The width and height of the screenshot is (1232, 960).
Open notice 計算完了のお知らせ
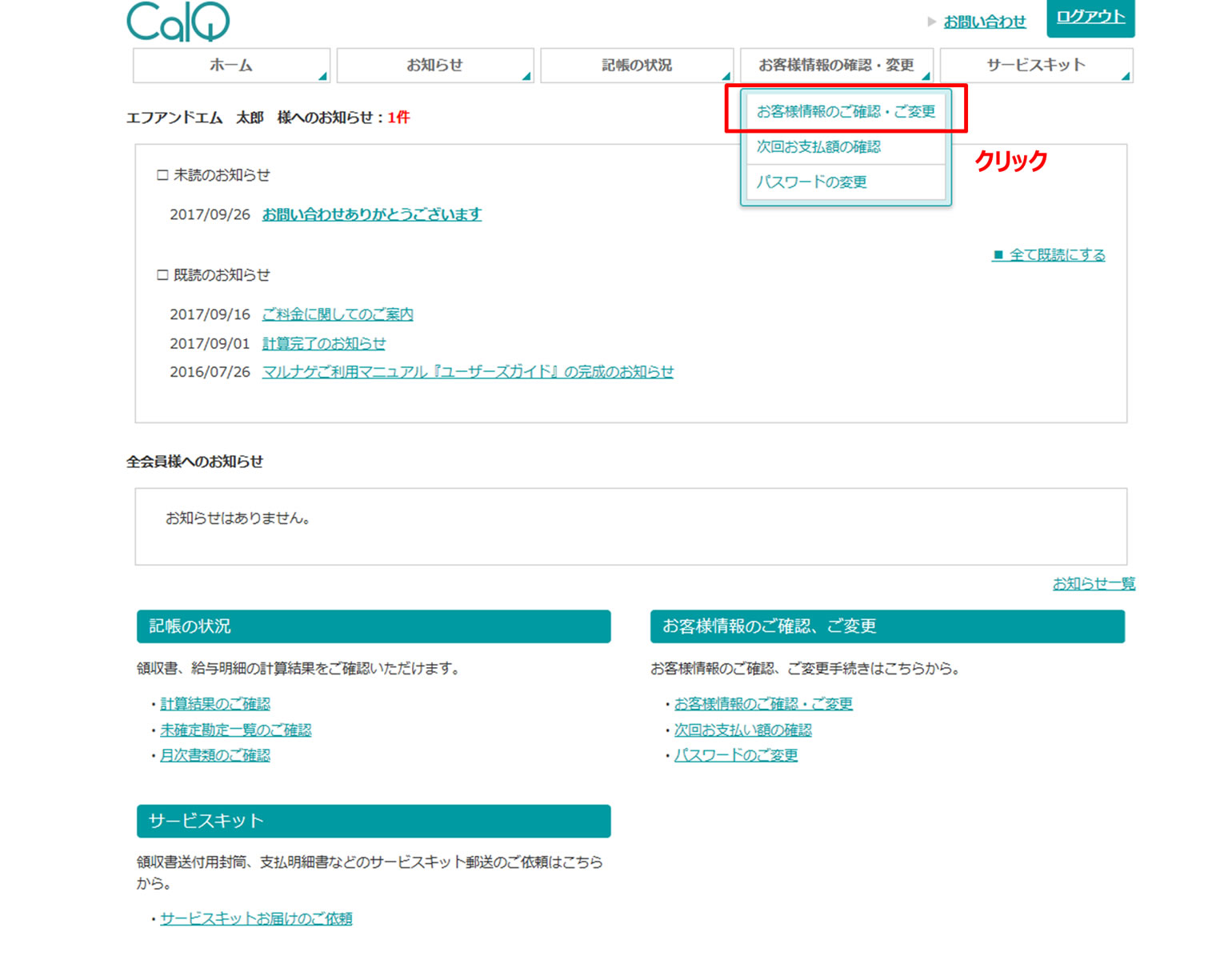tap(324, 343)
